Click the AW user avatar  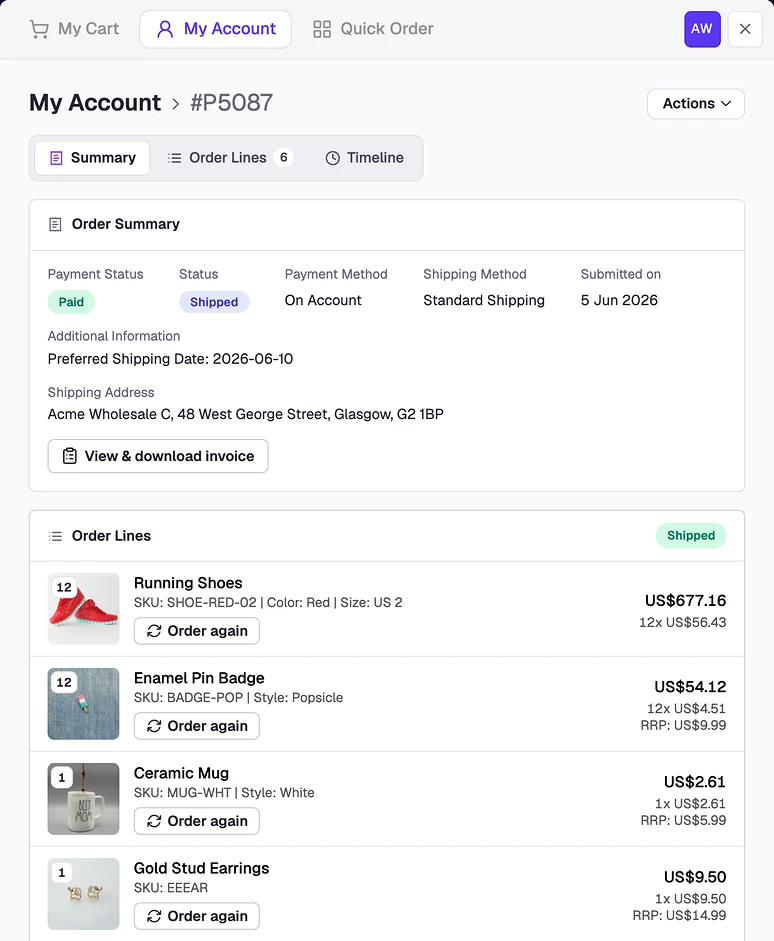coord(702,29)
